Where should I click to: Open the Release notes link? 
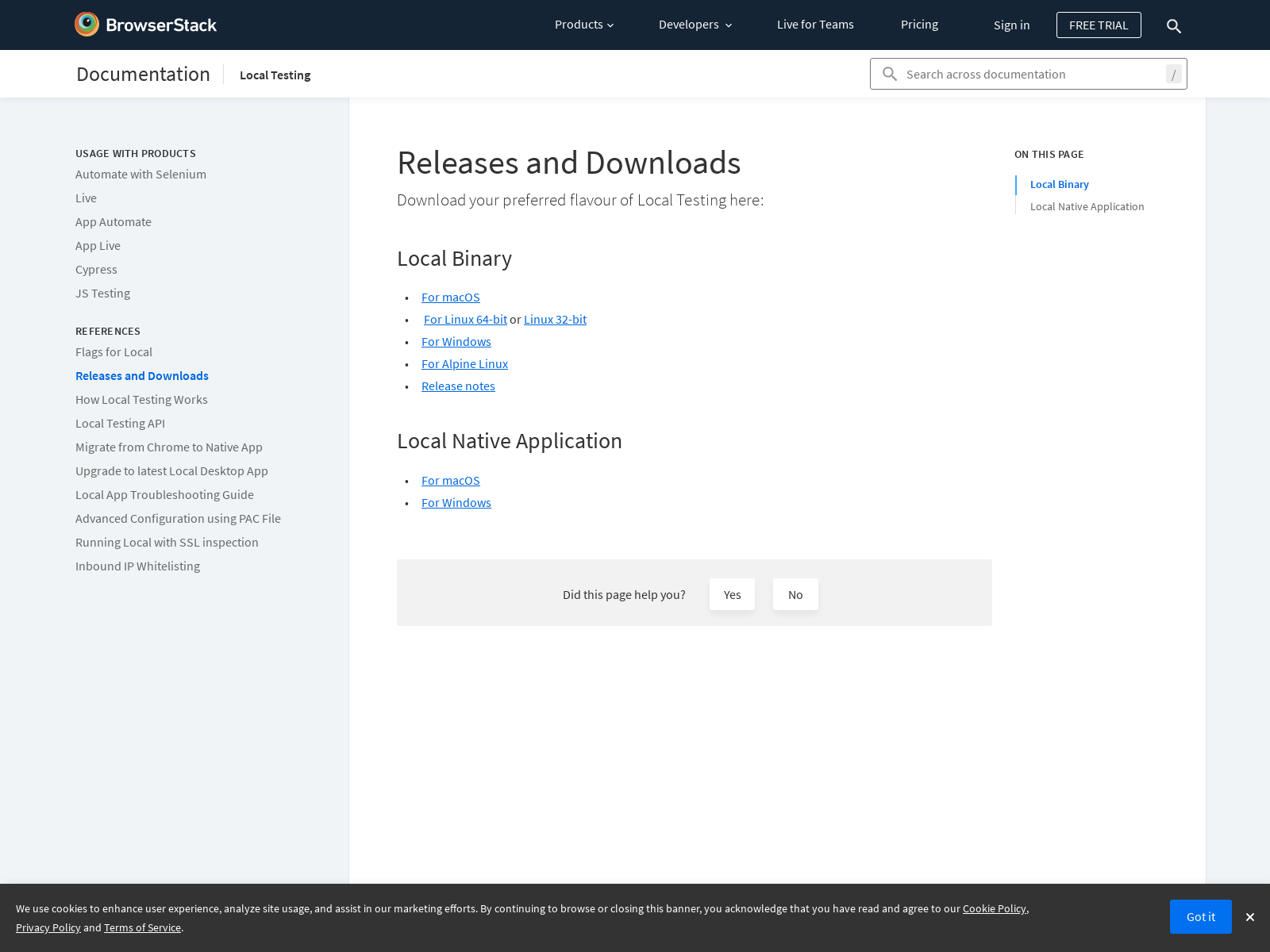[458, 386]
